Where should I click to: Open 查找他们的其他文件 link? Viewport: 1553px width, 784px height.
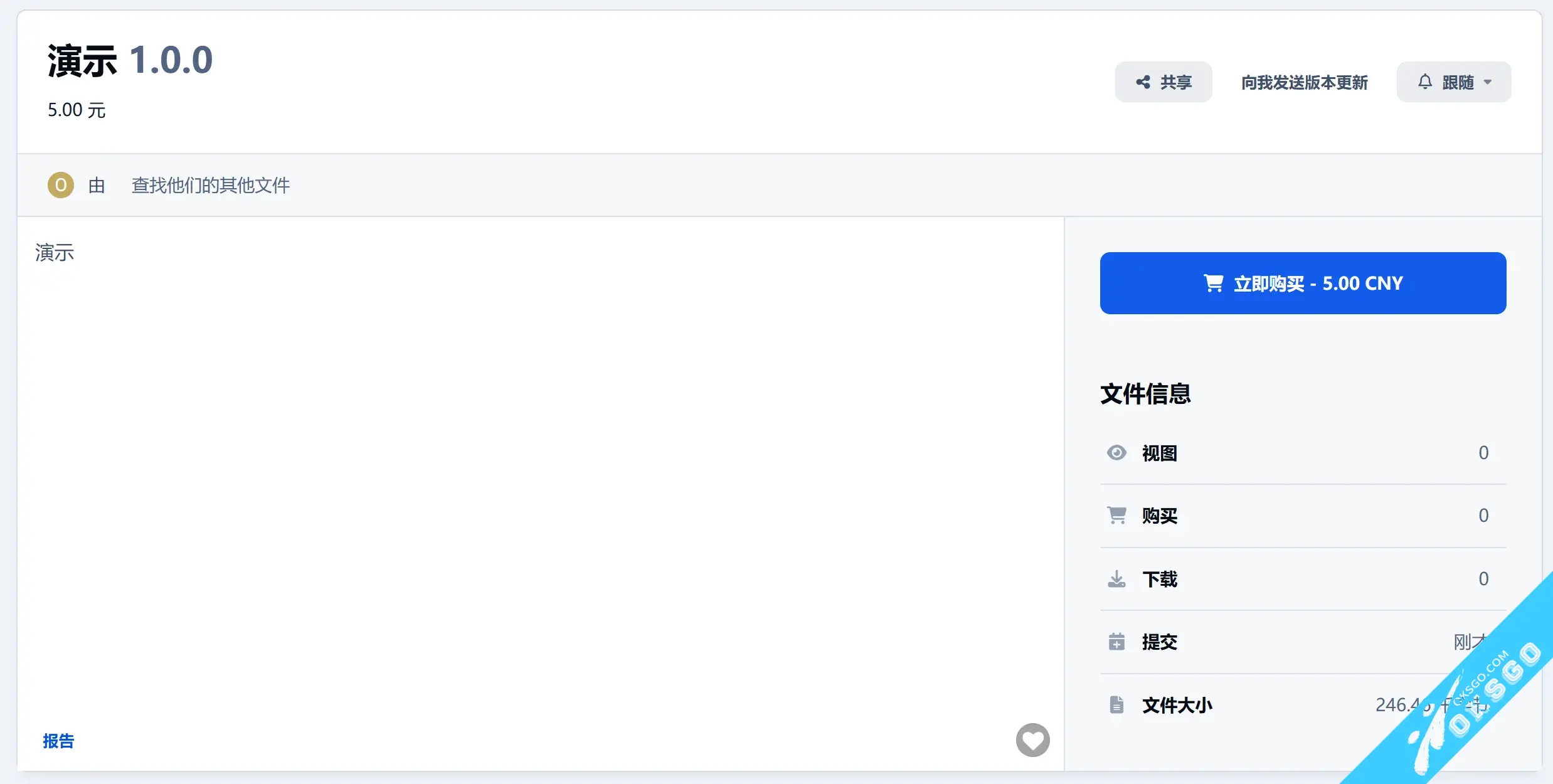tap(211, 185)
